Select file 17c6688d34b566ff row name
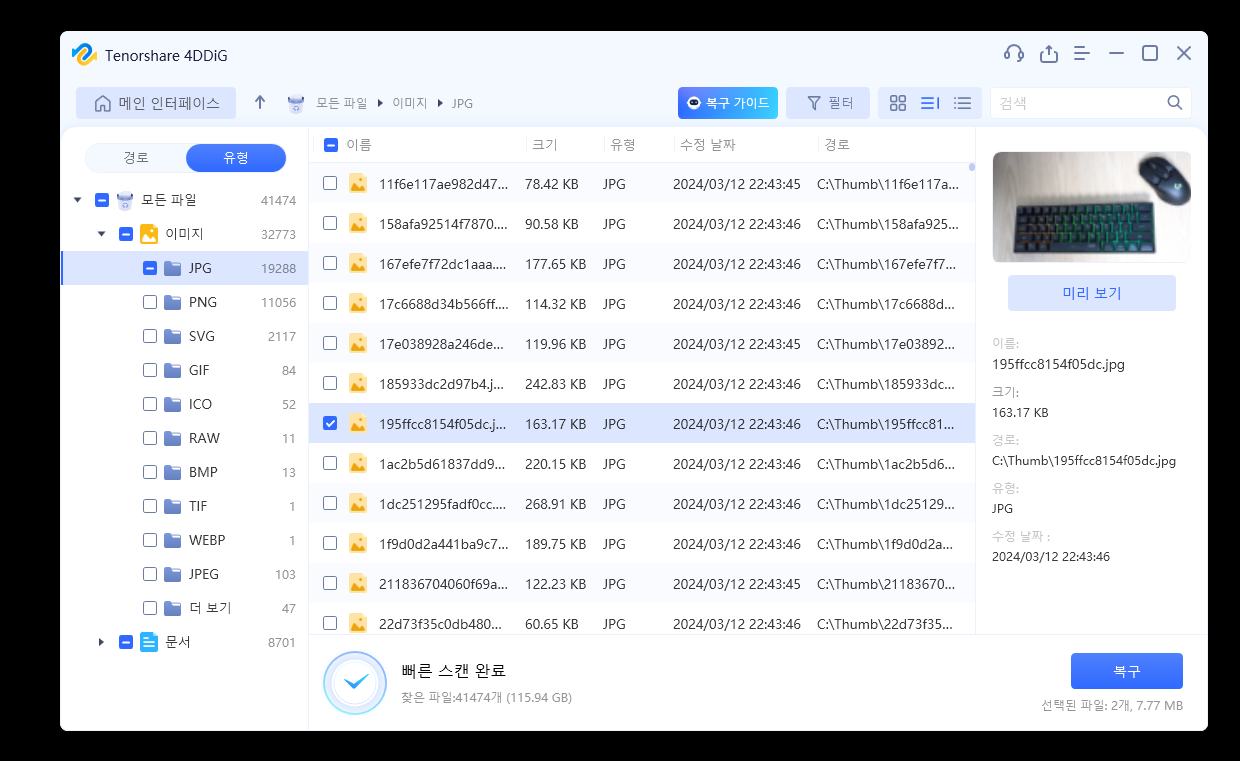Viewport: 1240px width, 761px height. coord(443,304)
